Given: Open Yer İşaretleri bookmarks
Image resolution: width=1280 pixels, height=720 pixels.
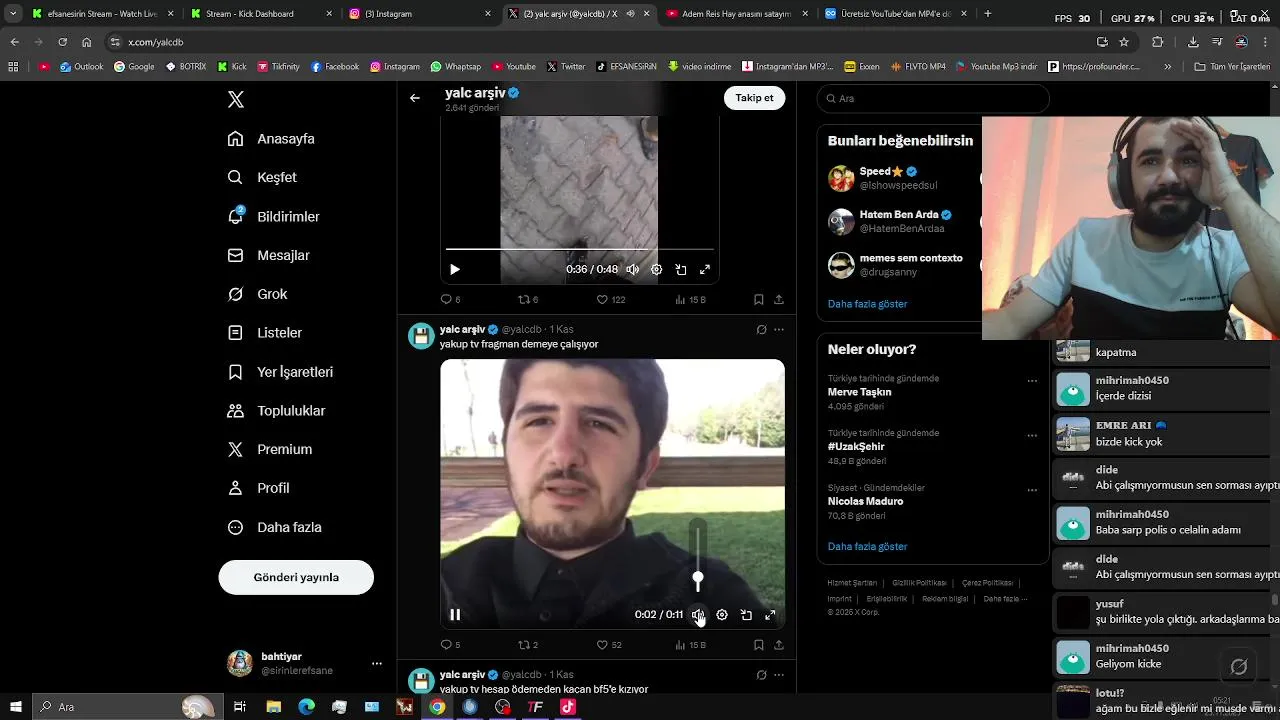Looking at the screenshot, I should (280, 371).
